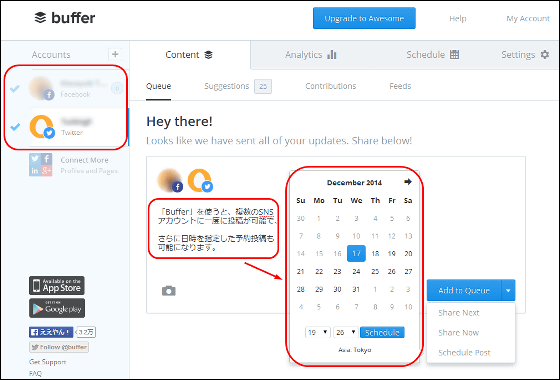The image size is (560, 380).
Task: Attach photo with camera icon
Action: point(169,291)
